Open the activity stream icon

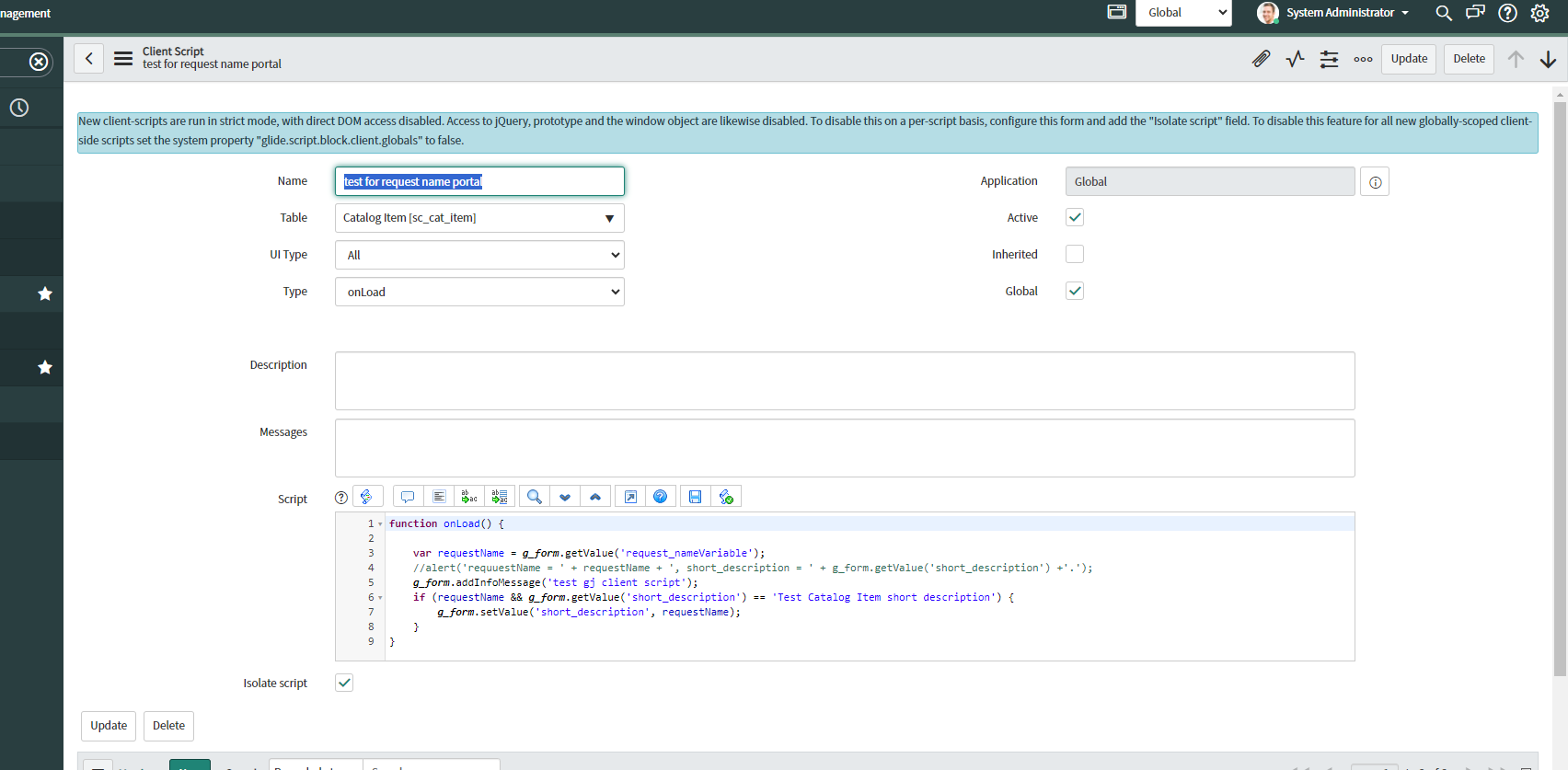coord(1295,59)
